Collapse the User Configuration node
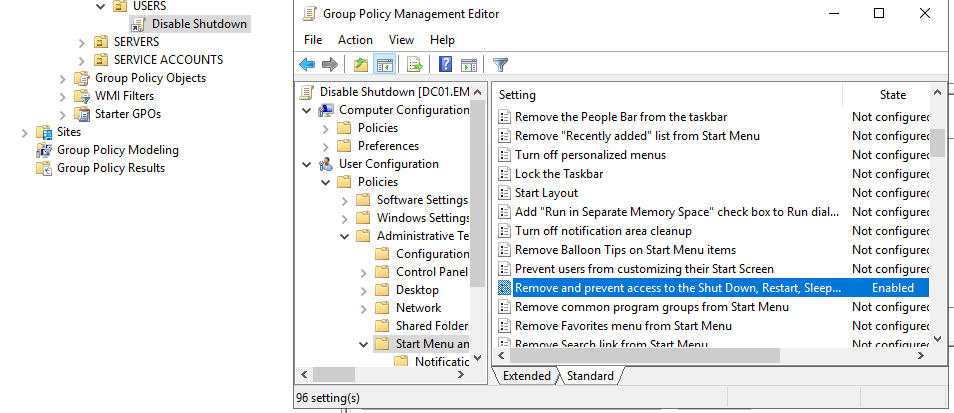954x413 pixels. [x=309, y=164]
